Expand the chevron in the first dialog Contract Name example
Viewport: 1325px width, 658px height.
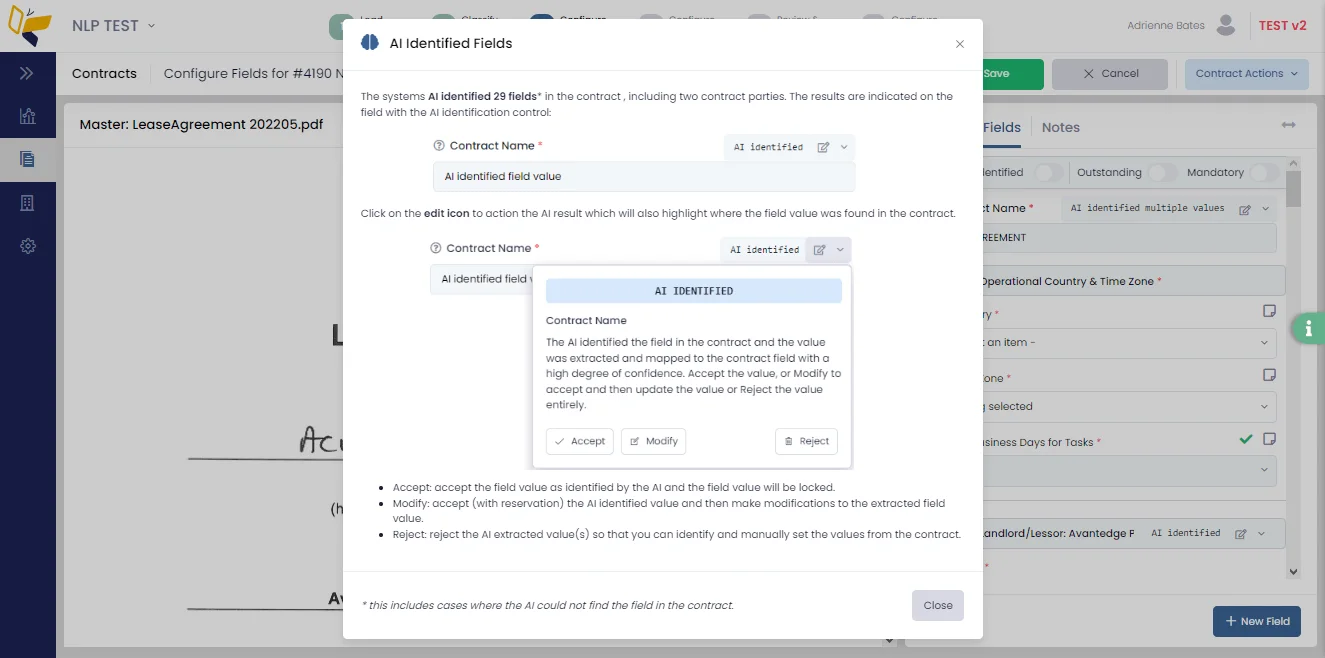point(844,147)
